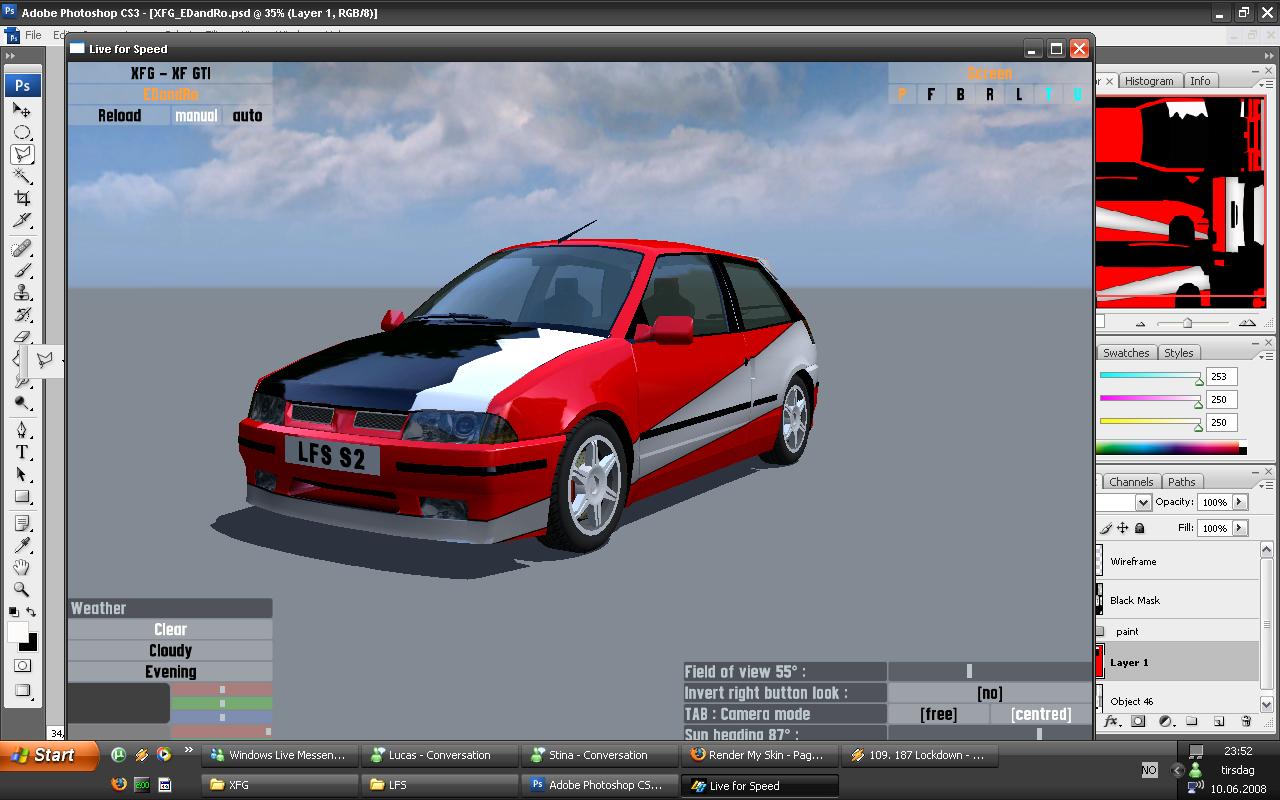Add a layer mask

click(1138, 721)
